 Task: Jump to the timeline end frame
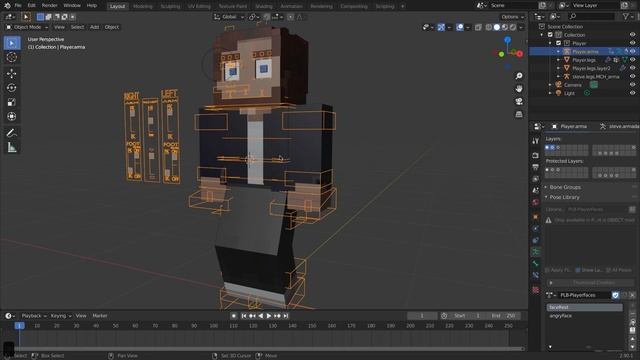point(286,316)
